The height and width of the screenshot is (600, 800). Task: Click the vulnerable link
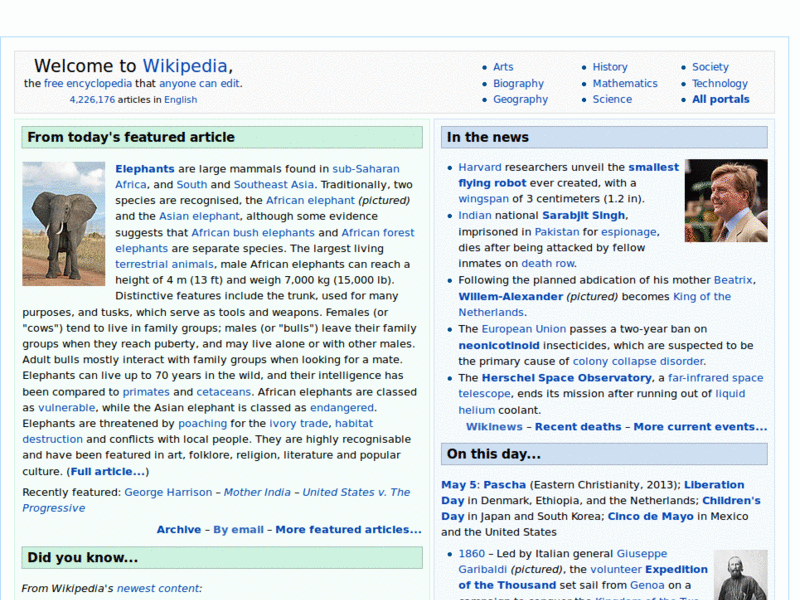tap(67, 408)
